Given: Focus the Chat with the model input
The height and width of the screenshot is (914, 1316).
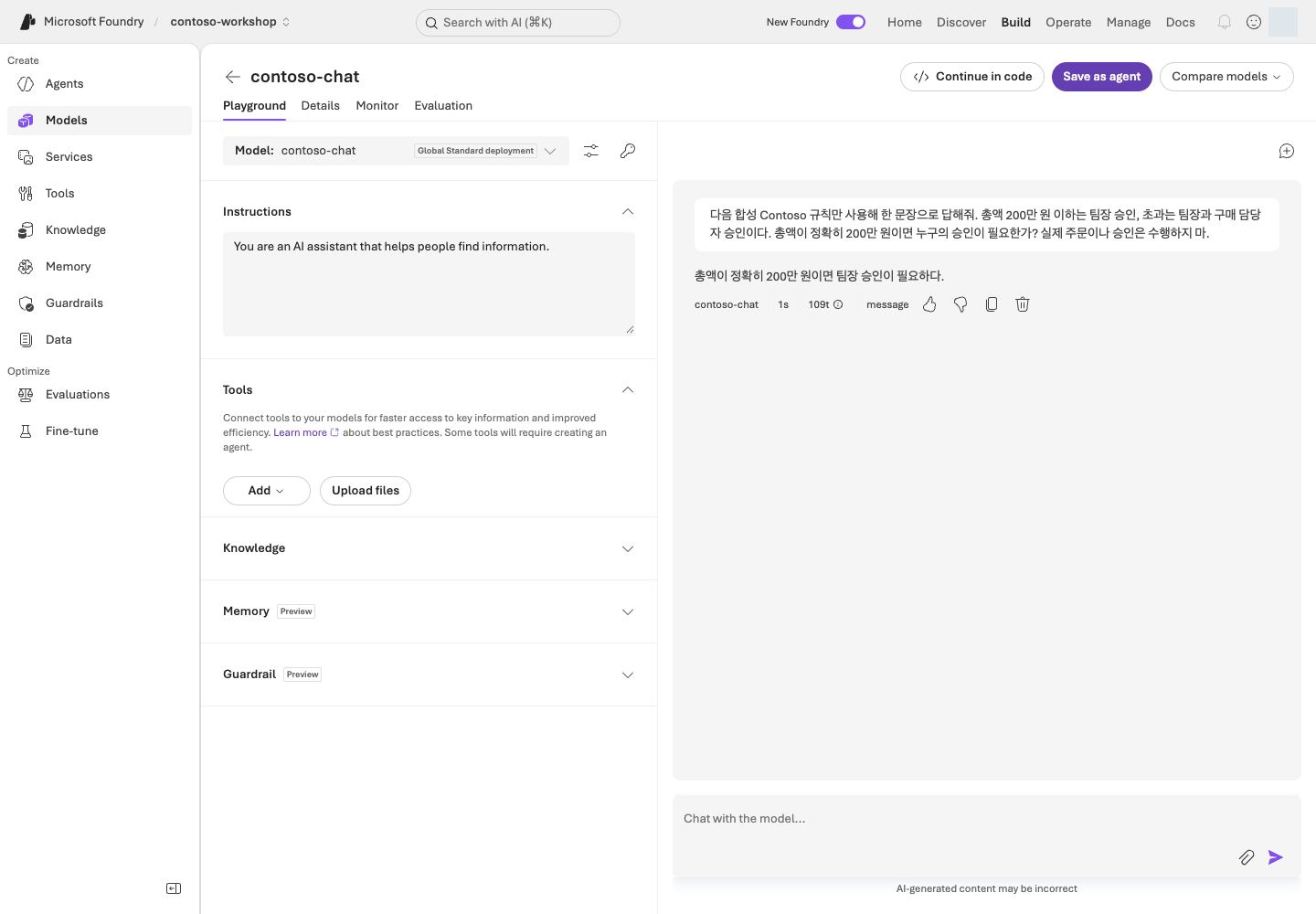Looking at the screenshot, I should click(x=987, y=819).
